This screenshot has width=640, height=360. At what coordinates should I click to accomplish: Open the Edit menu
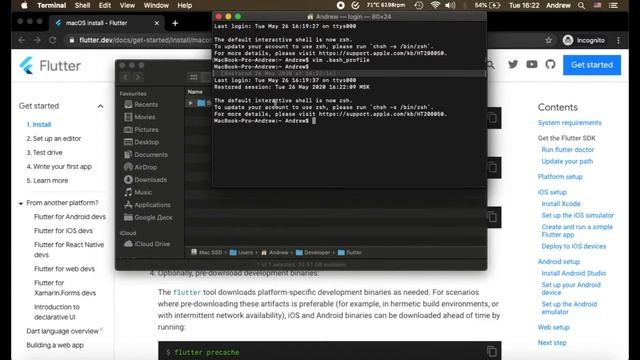point(104,5)
